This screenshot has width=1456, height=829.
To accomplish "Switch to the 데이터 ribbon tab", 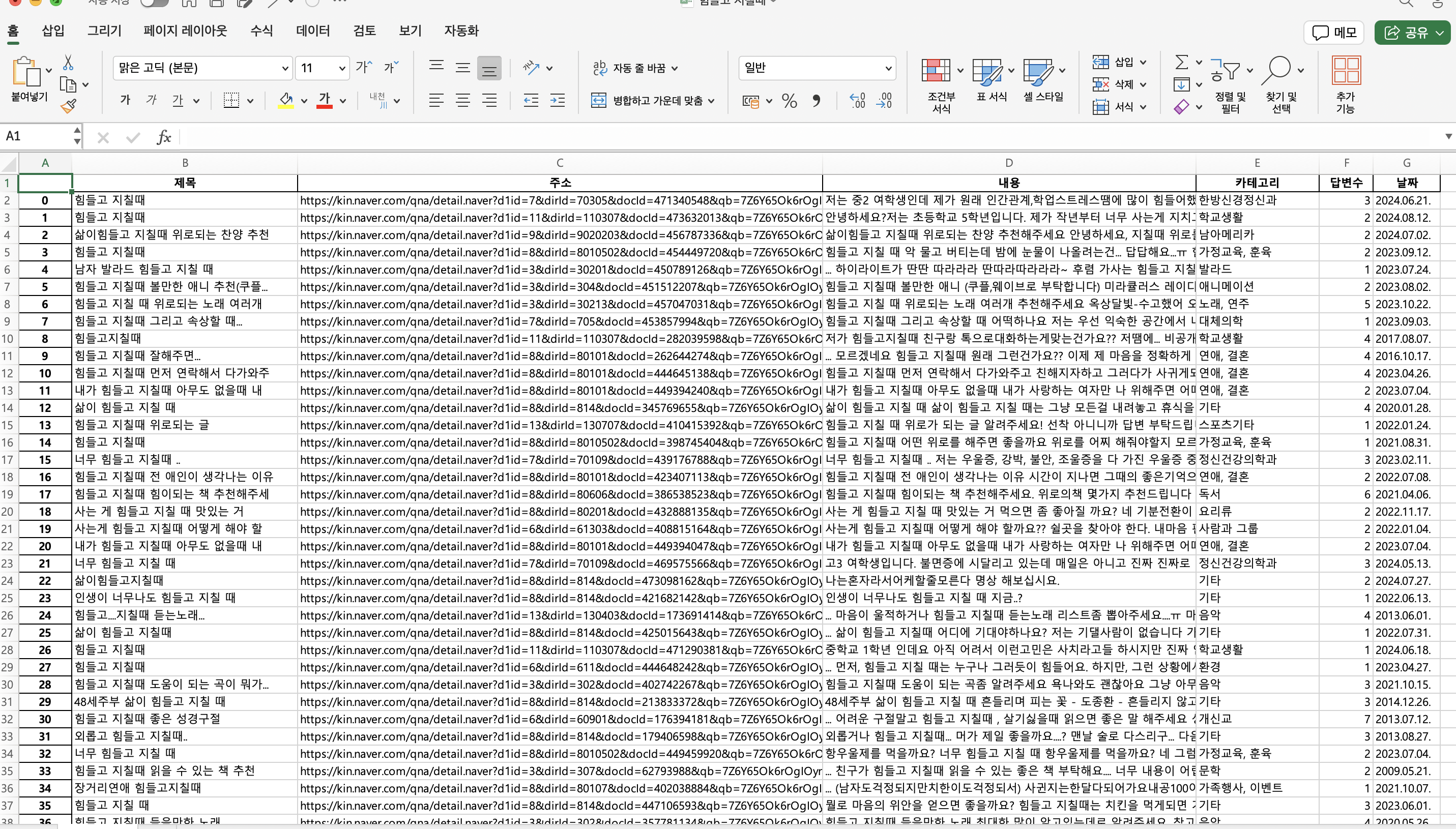I will point(312,31).
